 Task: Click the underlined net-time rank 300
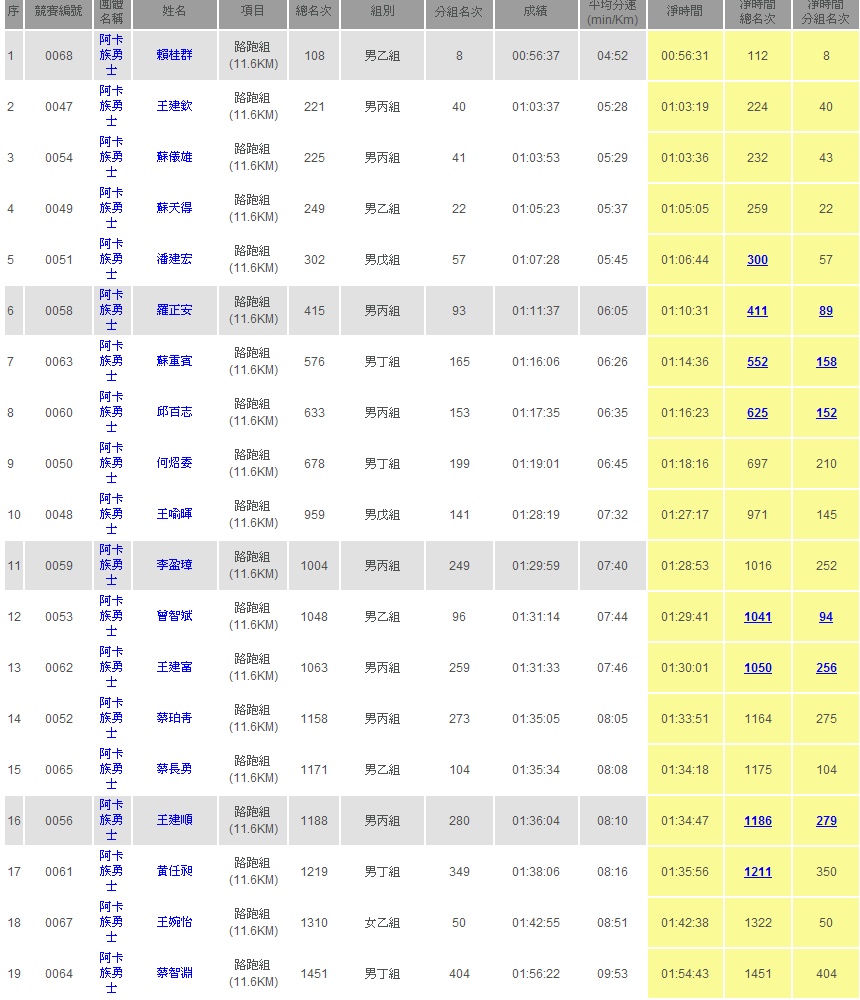[x=757, y=260]
